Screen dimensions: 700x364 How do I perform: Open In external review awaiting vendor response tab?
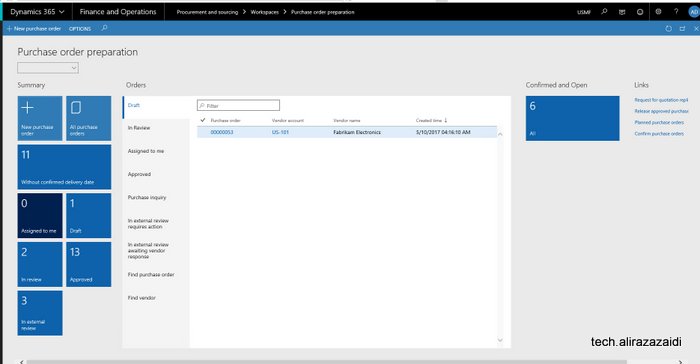[x=156, y=251]
